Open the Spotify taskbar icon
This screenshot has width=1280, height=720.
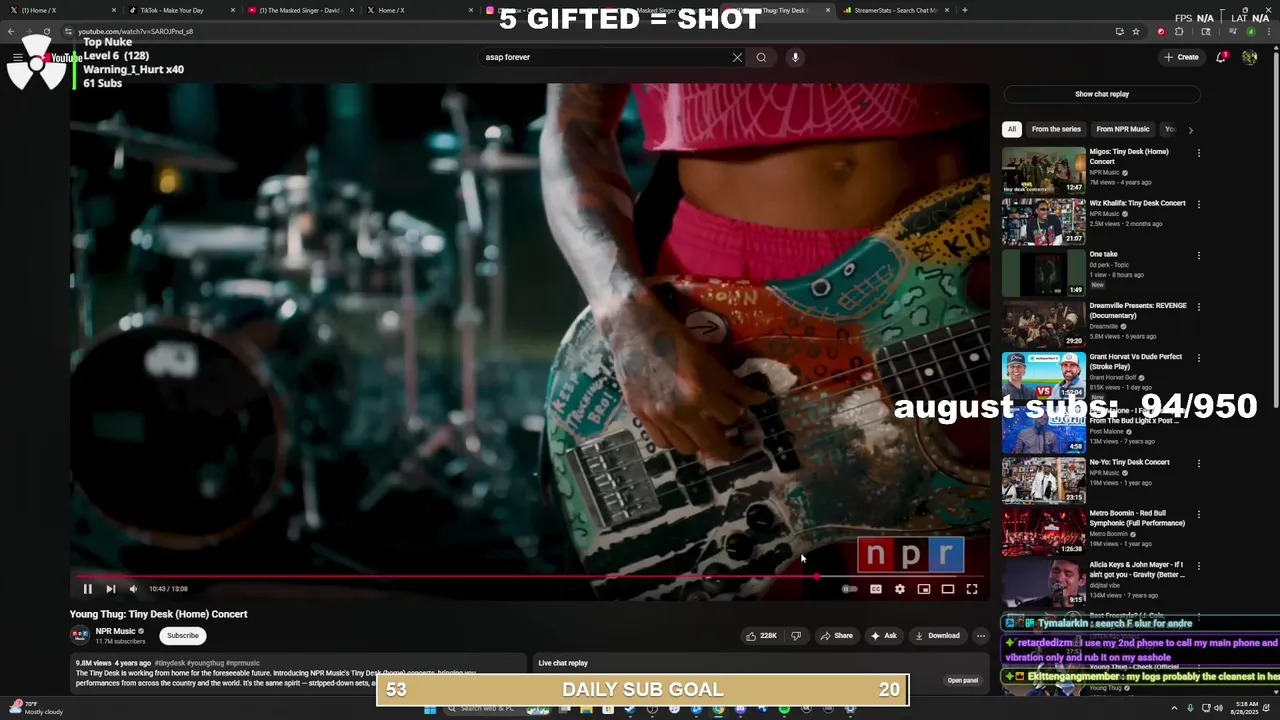784,709
